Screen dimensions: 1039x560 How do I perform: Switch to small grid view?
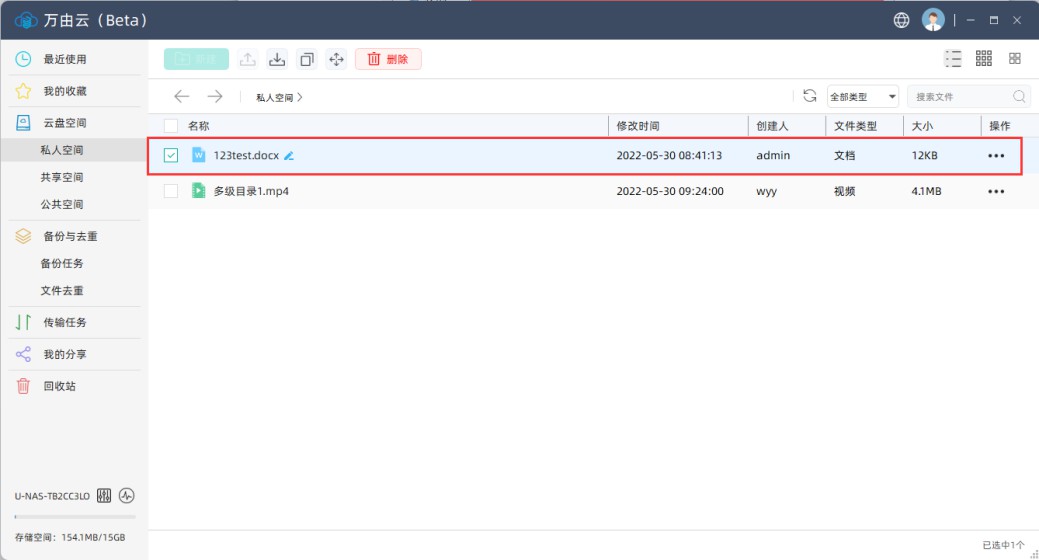click(984, 59)
